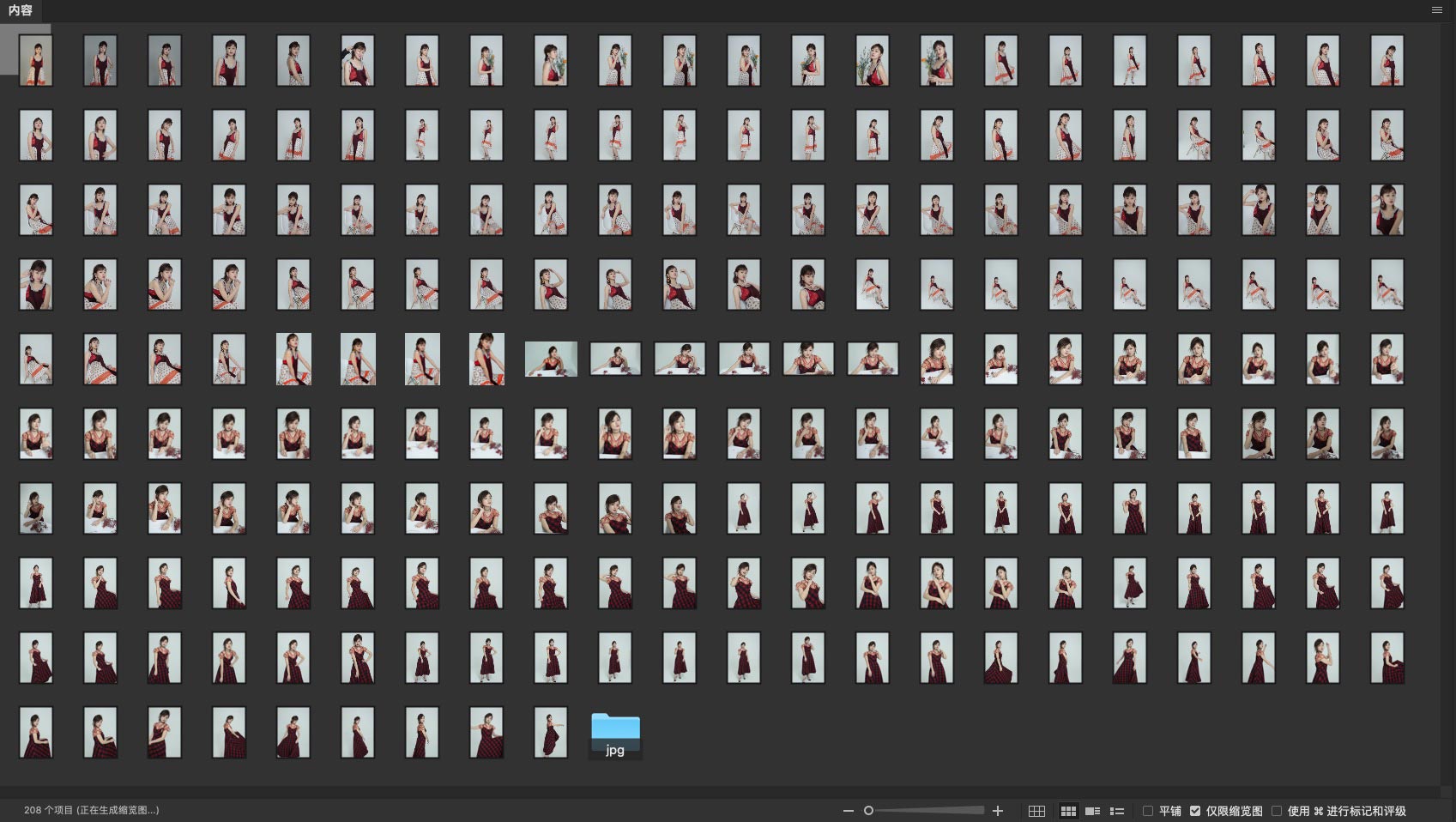This screenshot has width=1456, height=822.
Task: Click the minus icon to shrink thumbnails
Action: pyautogui.click(x=848, y=811)
